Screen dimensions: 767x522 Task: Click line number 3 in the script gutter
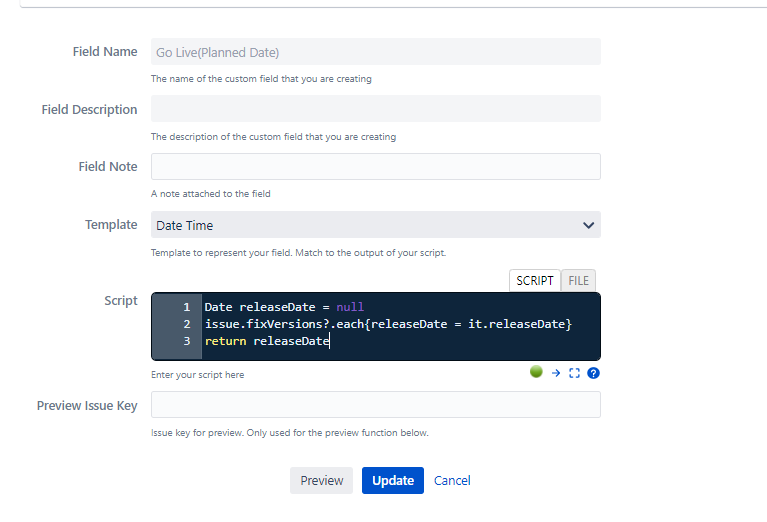point(186,341)
